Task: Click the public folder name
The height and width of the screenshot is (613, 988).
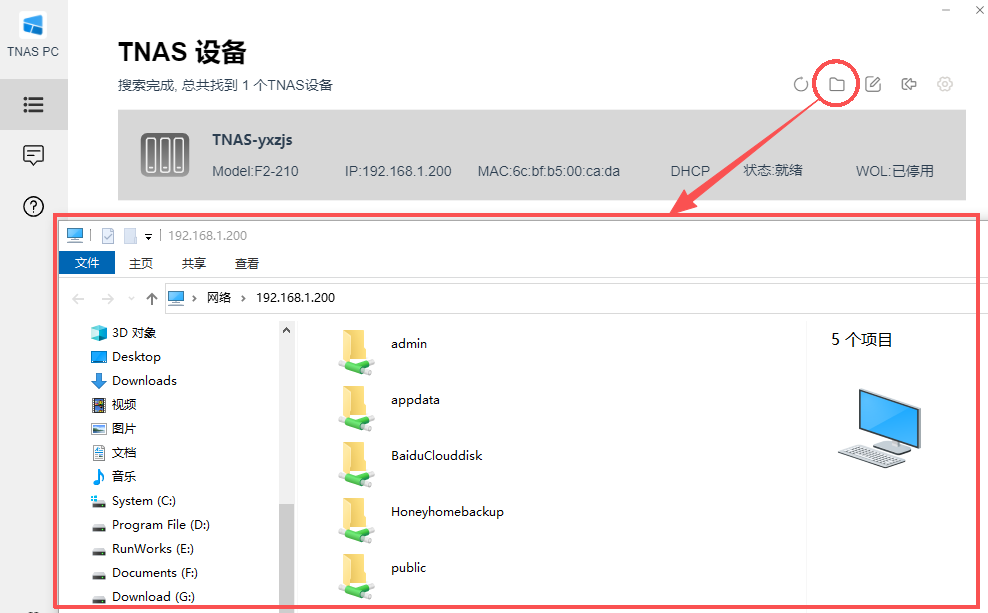Action: [408, 568]
